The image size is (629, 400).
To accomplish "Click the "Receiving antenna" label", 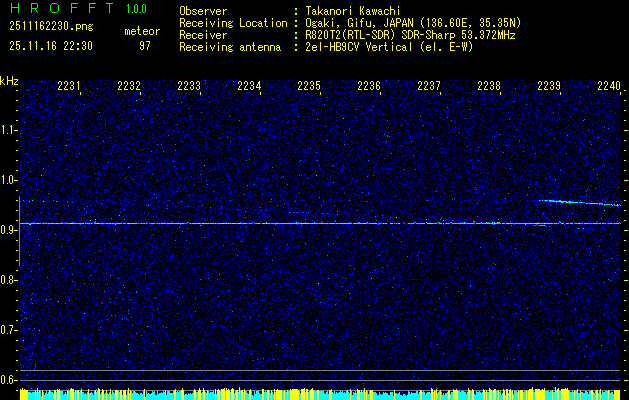I will pyautogui.click(x=230, y=47).
